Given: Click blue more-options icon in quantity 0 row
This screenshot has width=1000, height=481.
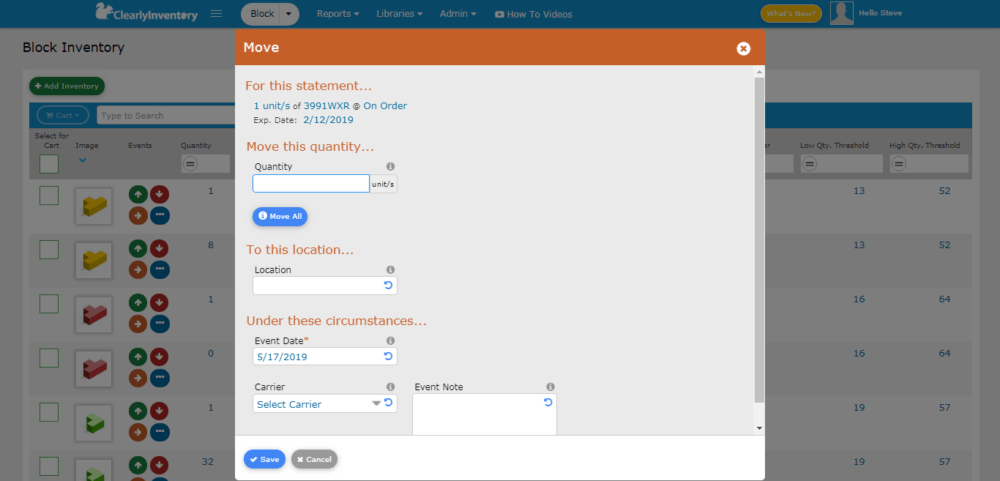Looking at the screenshot, I should click(159, 378).
